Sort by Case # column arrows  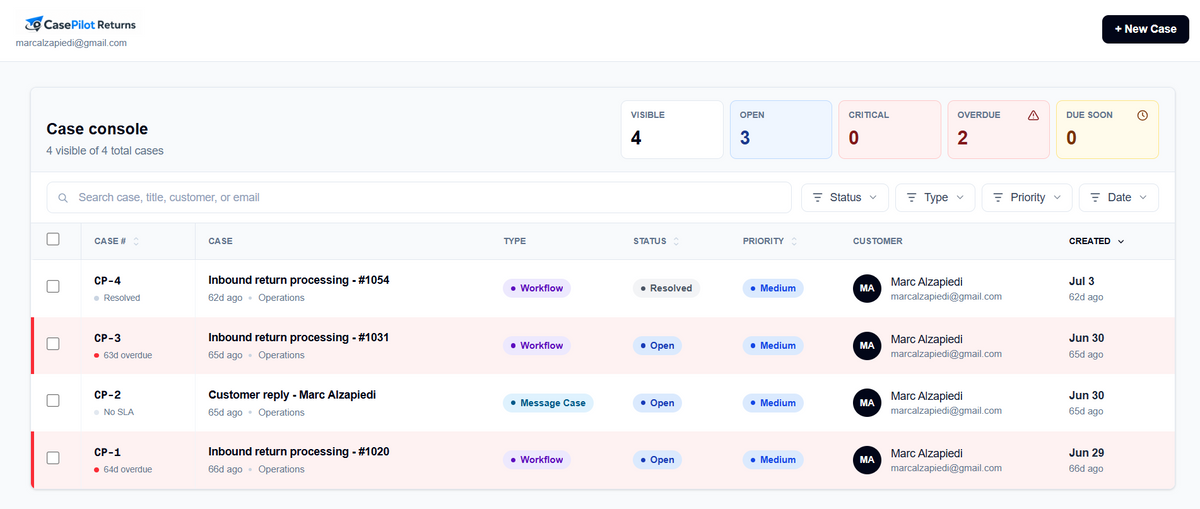(x=136, y=241)
